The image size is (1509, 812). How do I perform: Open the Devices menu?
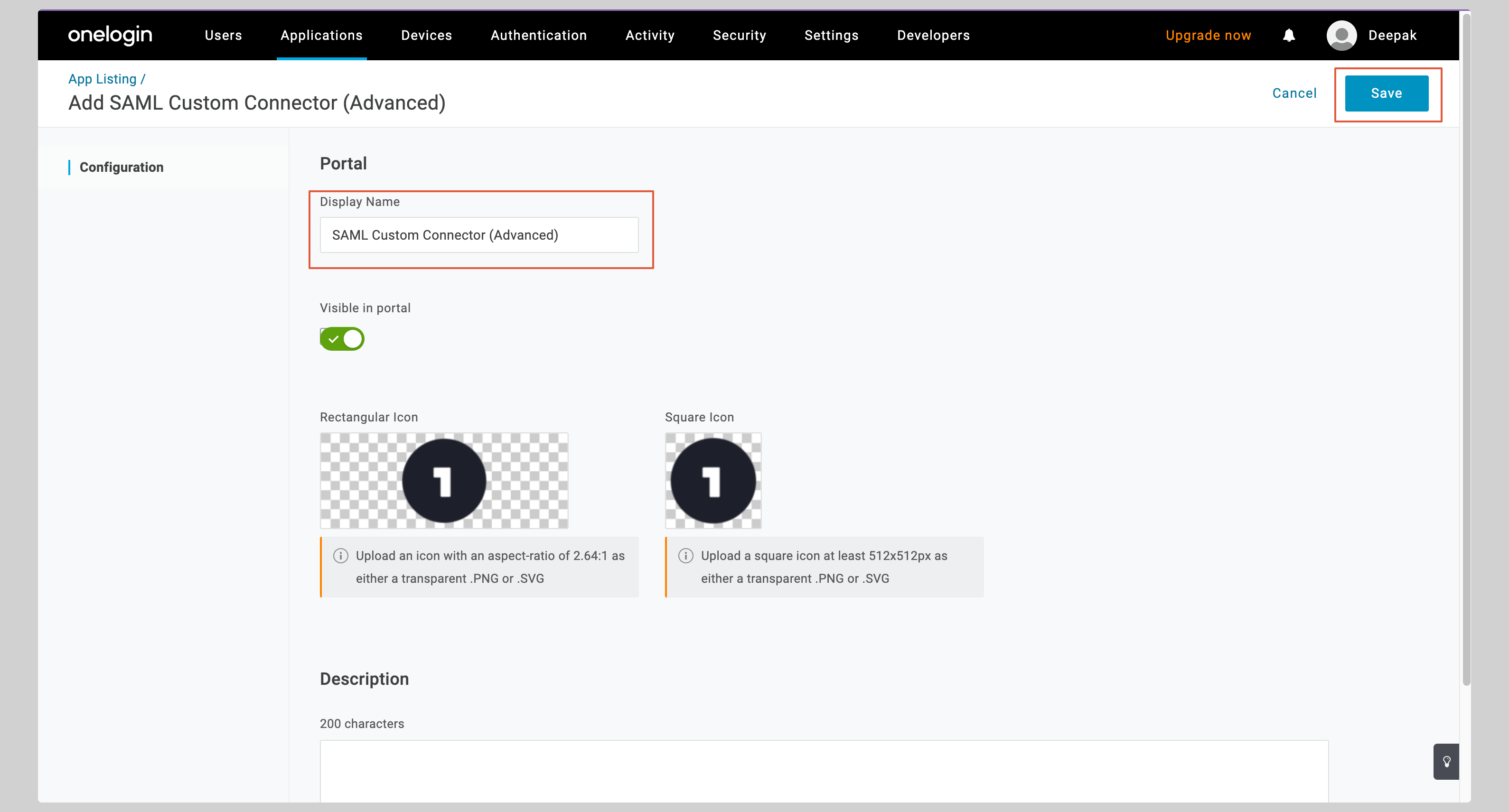[x=426, y=35]
